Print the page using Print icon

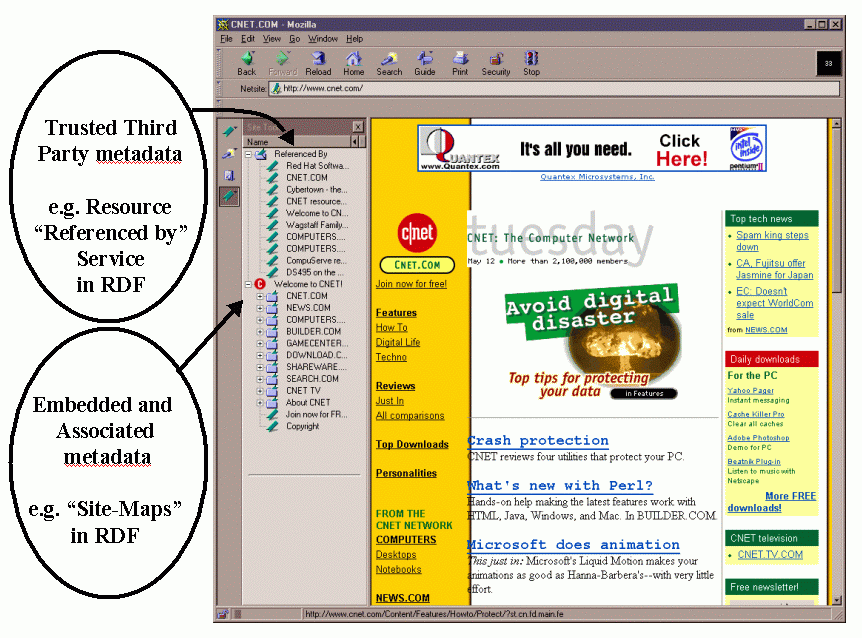coord(460,62)
